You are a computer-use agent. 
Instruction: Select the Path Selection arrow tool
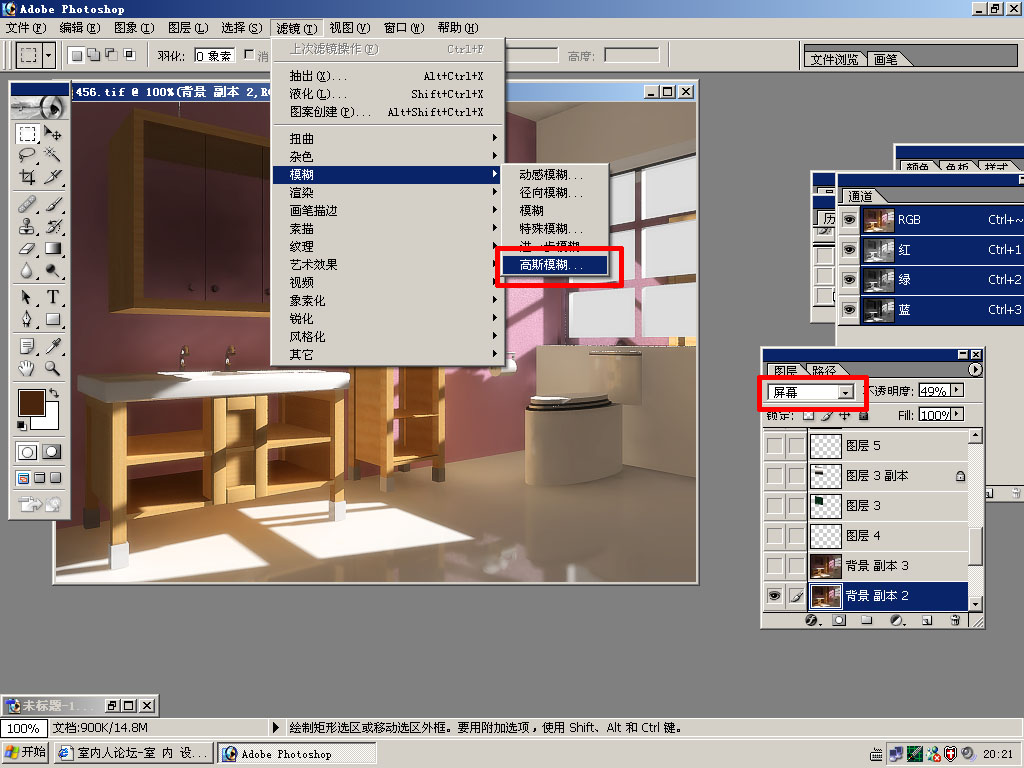pyautogui.click(x=27, y=298)
